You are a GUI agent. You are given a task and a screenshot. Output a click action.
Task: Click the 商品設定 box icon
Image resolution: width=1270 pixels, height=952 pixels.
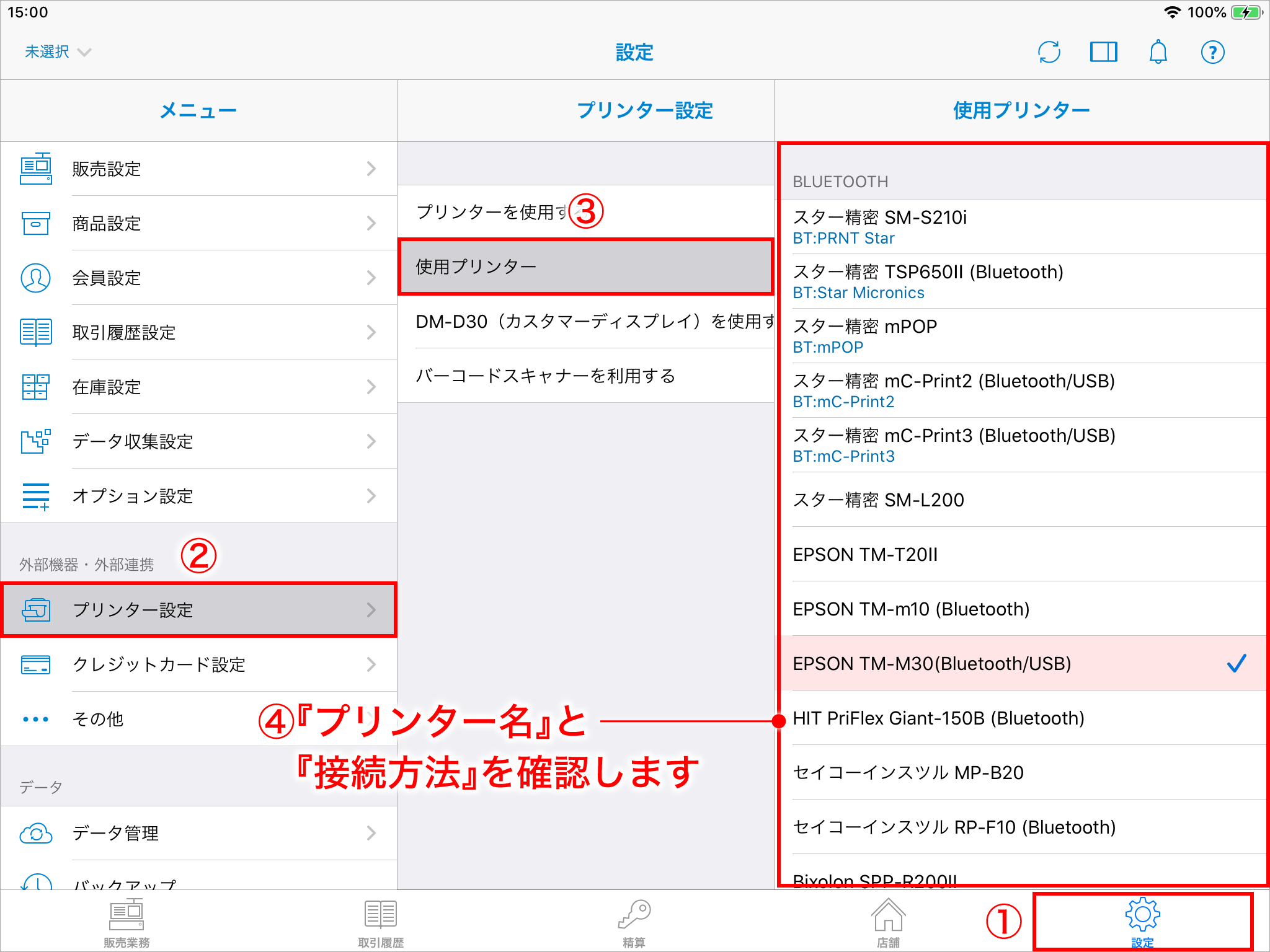(x=36, y=223)
